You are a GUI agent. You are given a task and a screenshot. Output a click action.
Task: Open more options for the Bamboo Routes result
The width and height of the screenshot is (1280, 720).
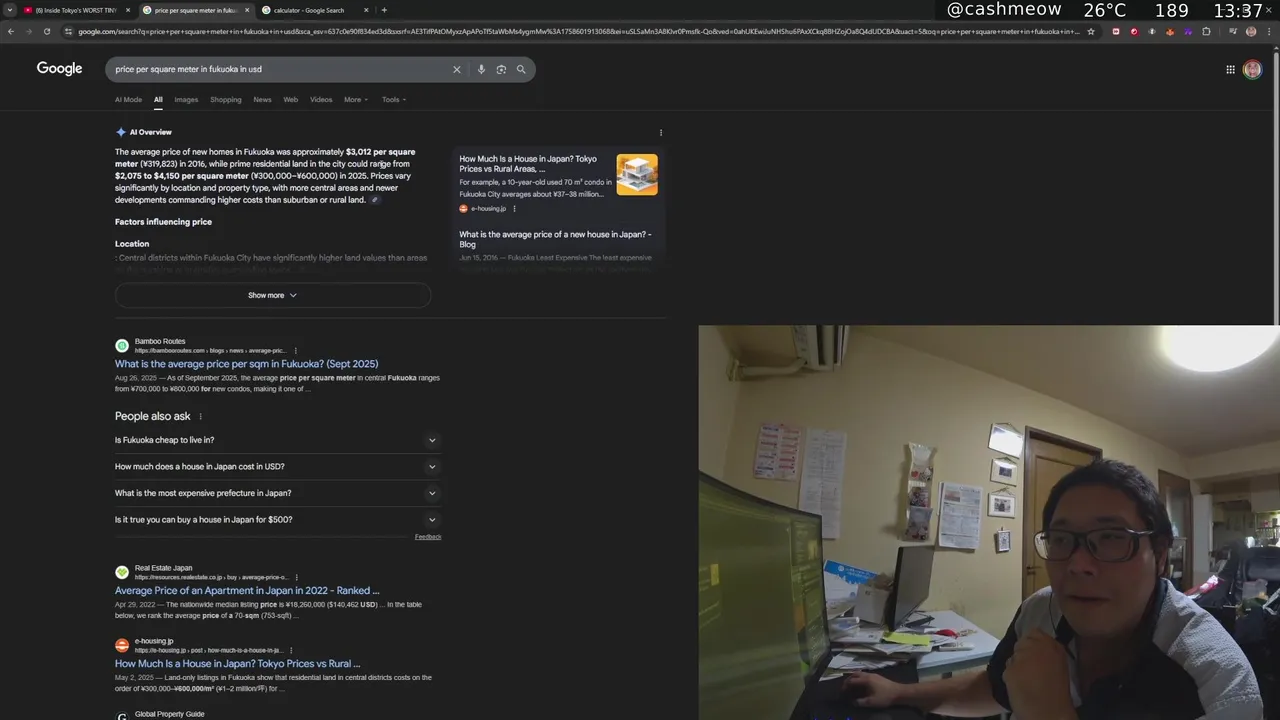pos(295,351)
